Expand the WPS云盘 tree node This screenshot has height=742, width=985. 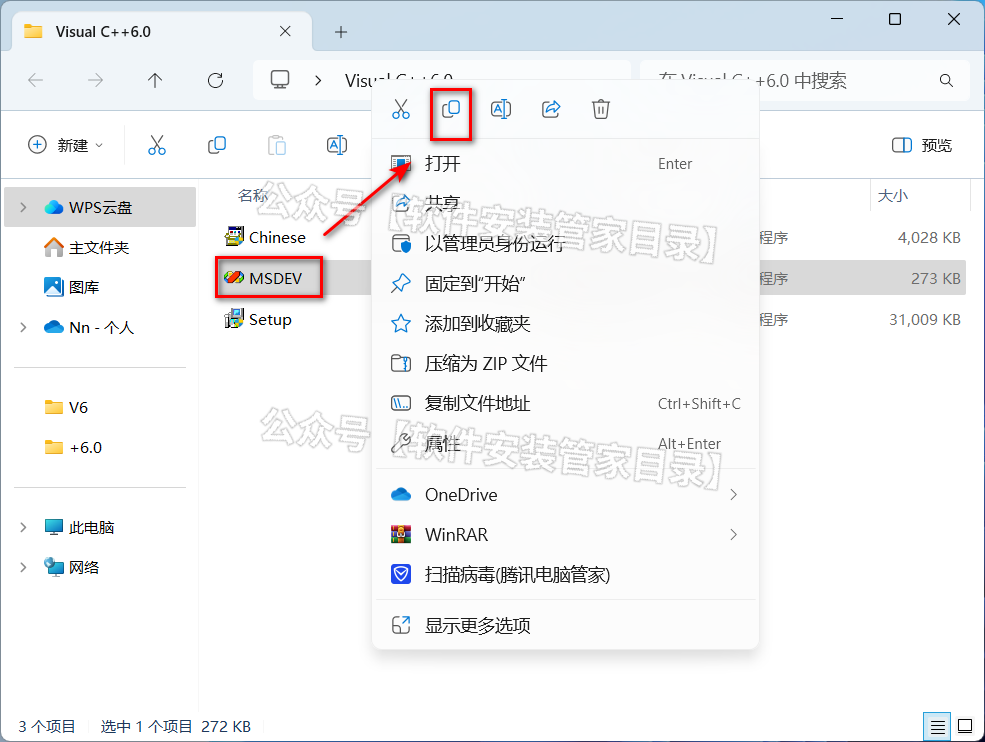pyautogui.click(x=23, y=207)
